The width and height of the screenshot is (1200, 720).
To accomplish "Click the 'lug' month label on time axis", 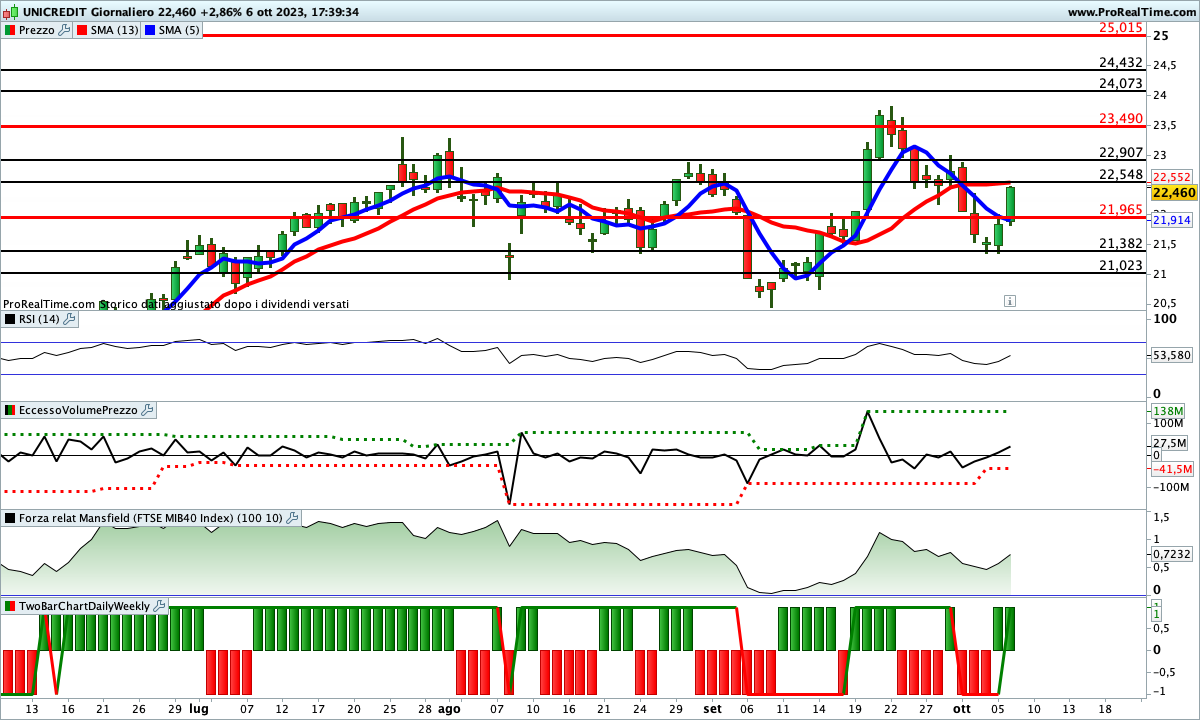I will [x=199, y=707].
